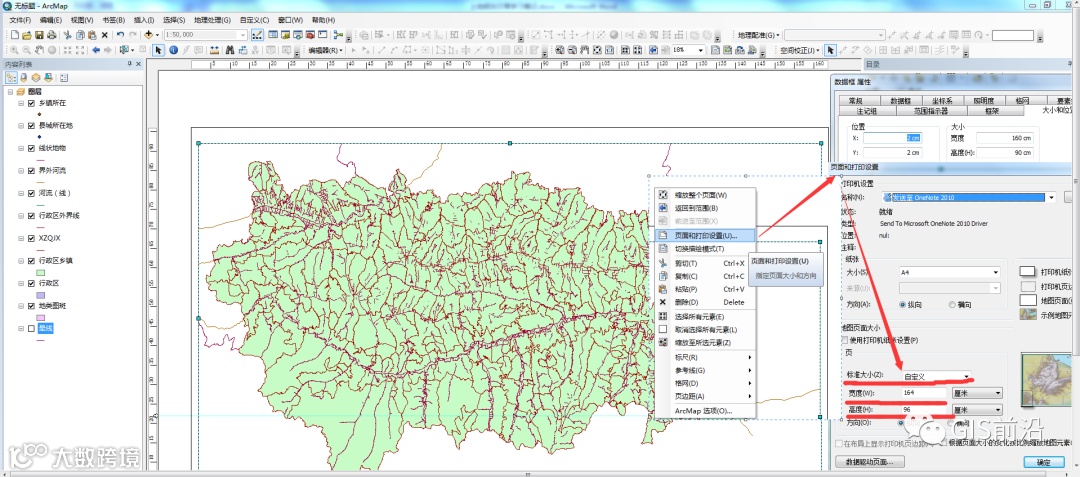
Task: Select the 纵向 paper orientation radio button
Action: pos(902,304)
